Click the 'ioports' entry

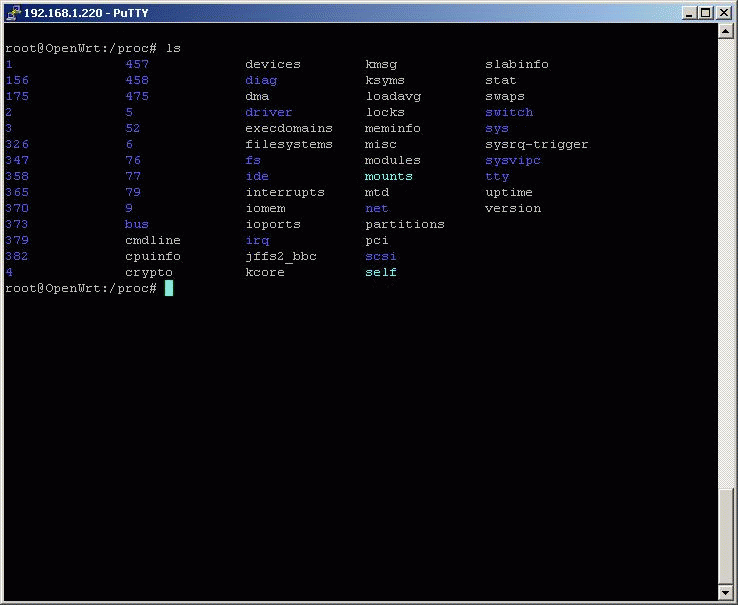click(273, 225)
